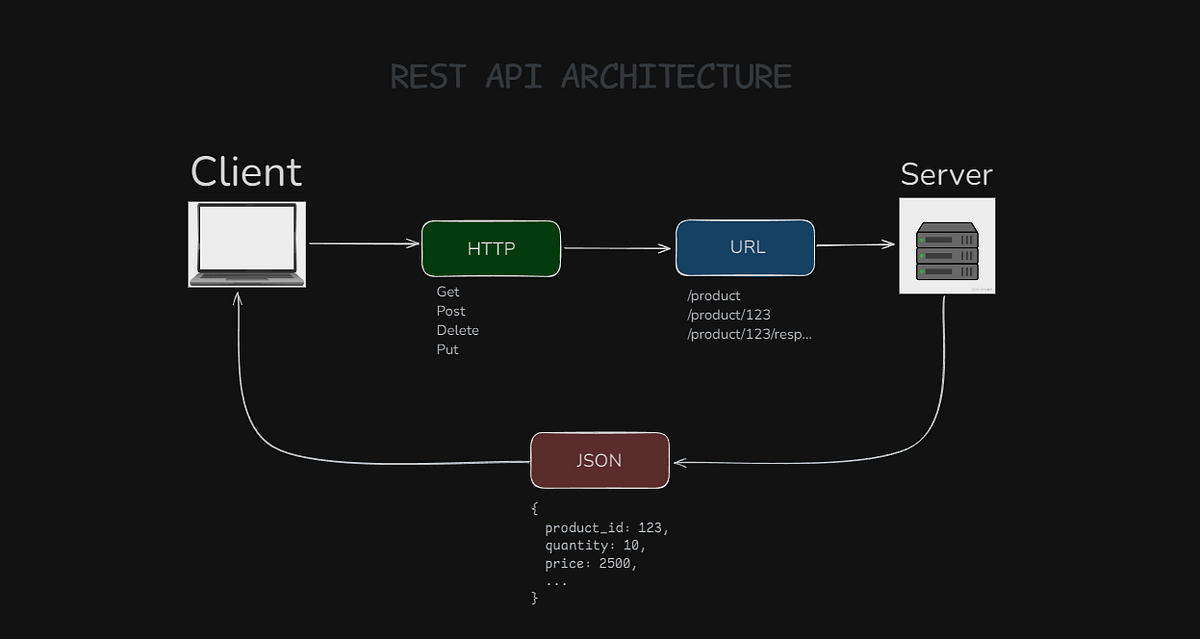Expand the truncated /product/123/resp... endpoint
This screenshot has width=1200, height=639.
(749, 334)
